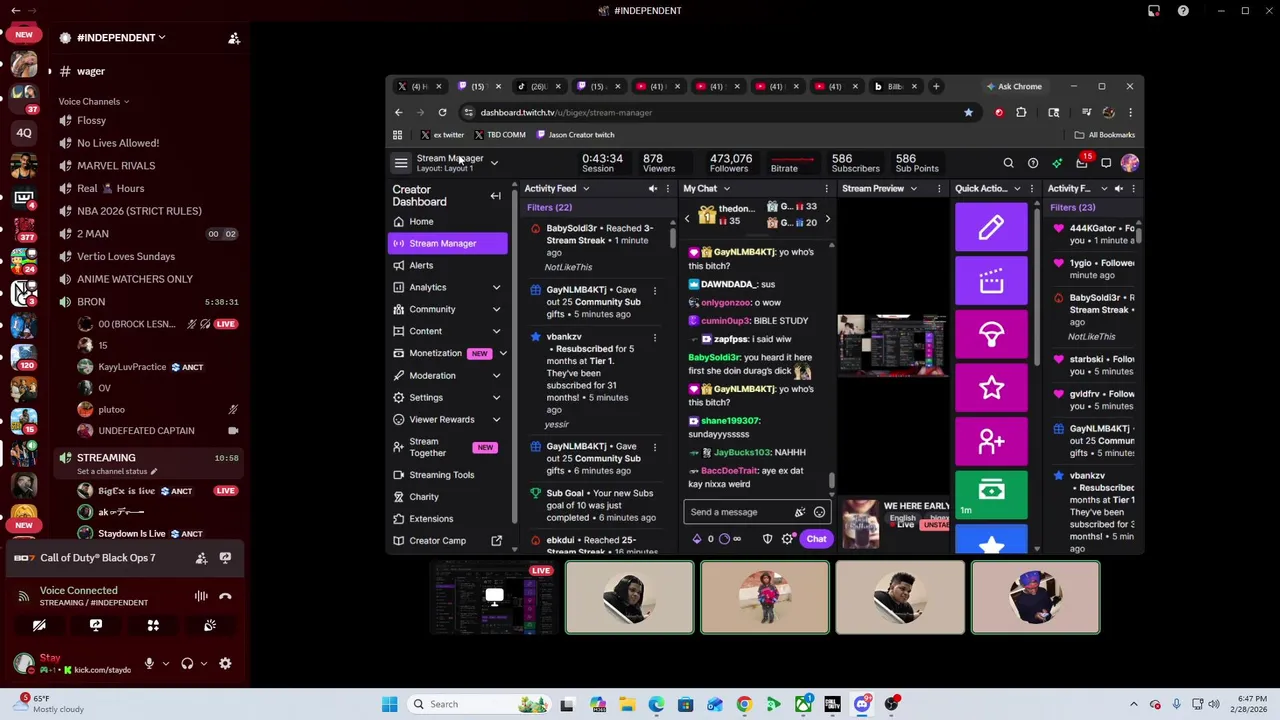Search icon in Twitch top bar
Image resolution: width=1280 pixels, height=720 pixels.
tap(1008, 163)
